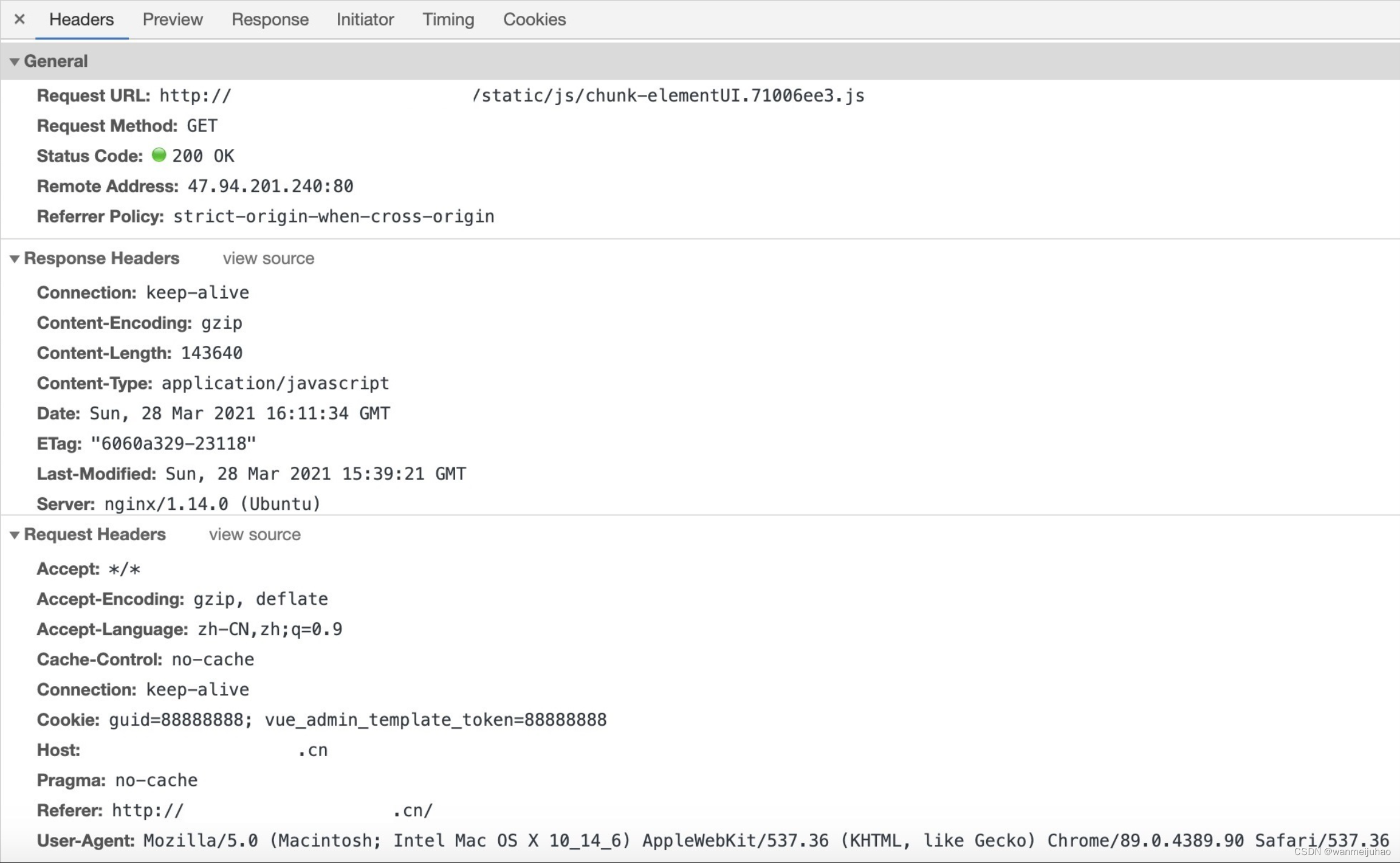Collapse the Response Headers section triangle

(15, 259)
